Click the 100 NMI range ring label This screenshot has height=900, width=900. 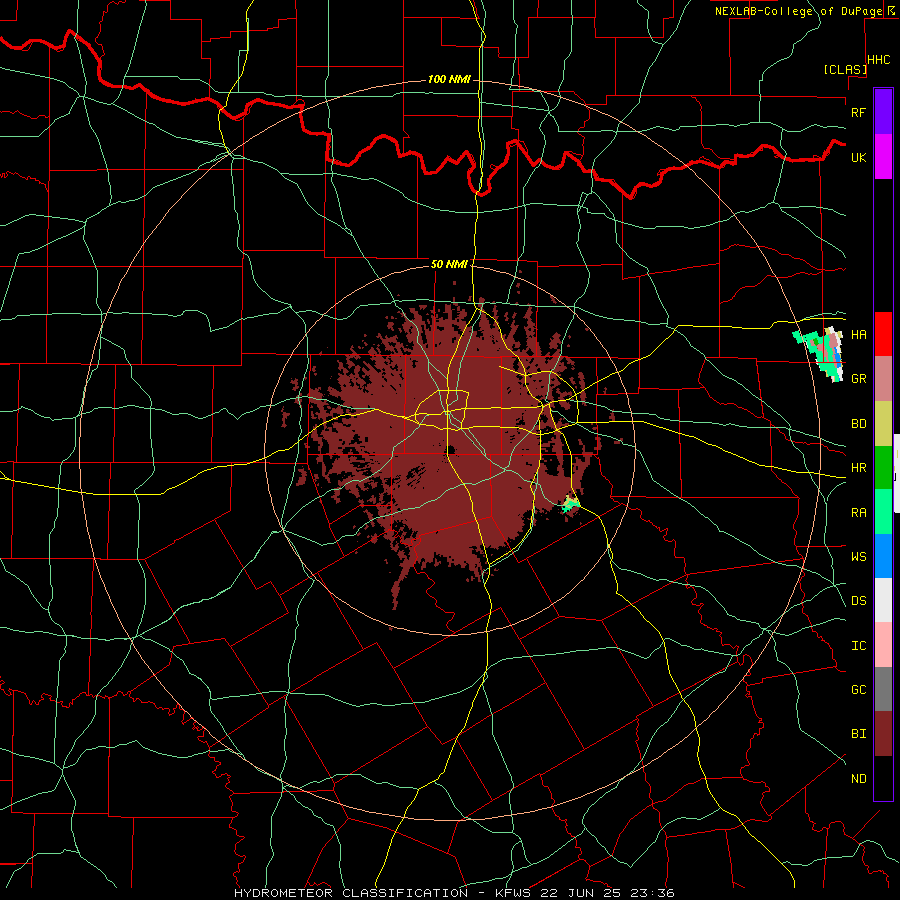449,79
